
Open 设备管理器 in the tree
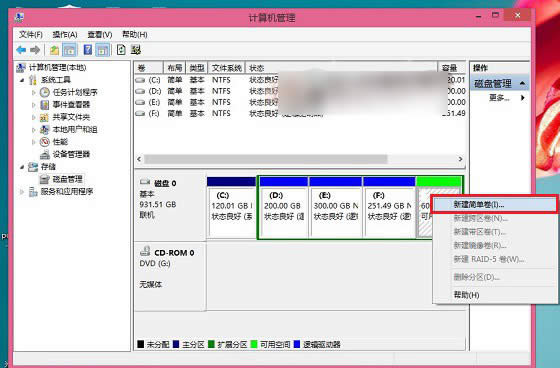71,154
